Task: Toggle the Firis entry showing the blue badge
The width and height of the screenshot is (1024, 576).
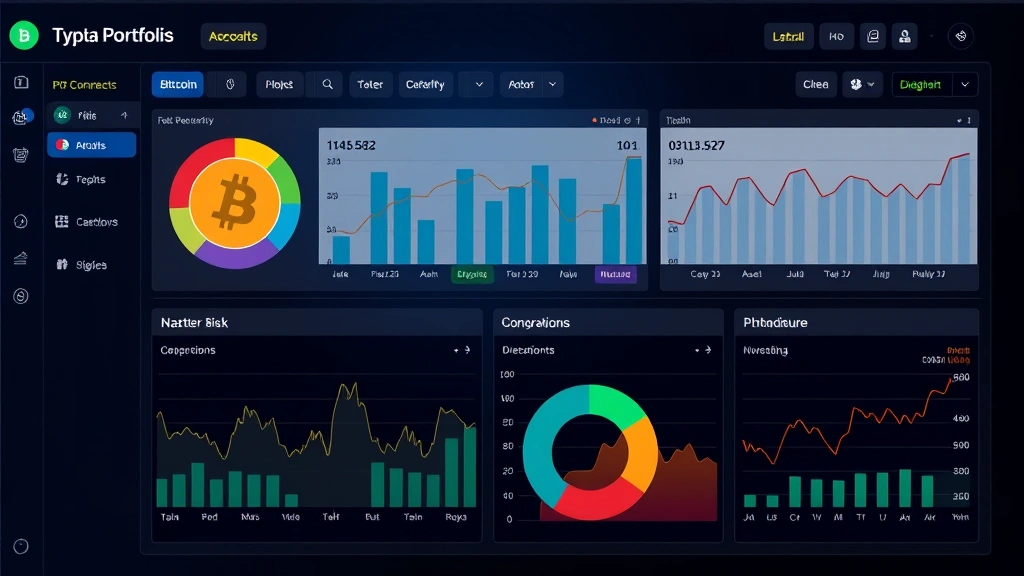Action: (91, 114)
